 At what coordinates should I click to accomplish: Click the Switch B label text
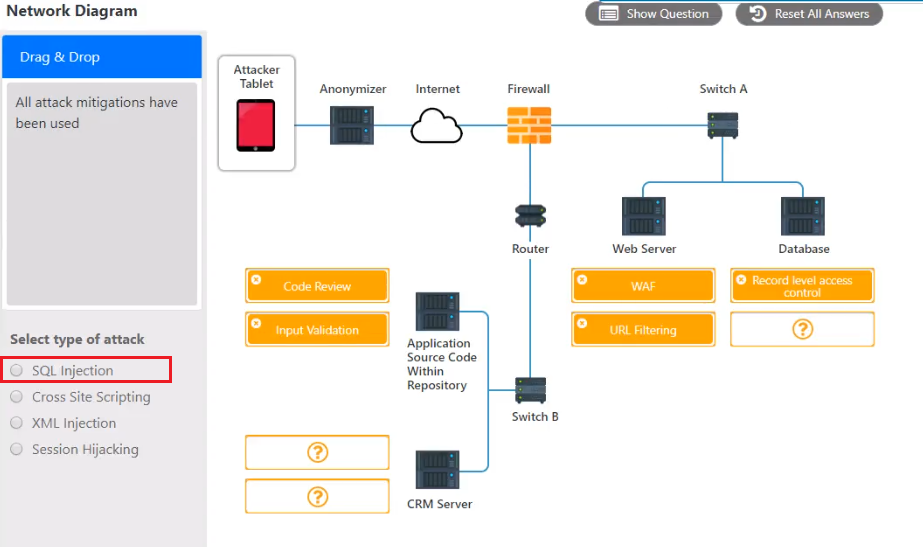[x=534, y=416]
